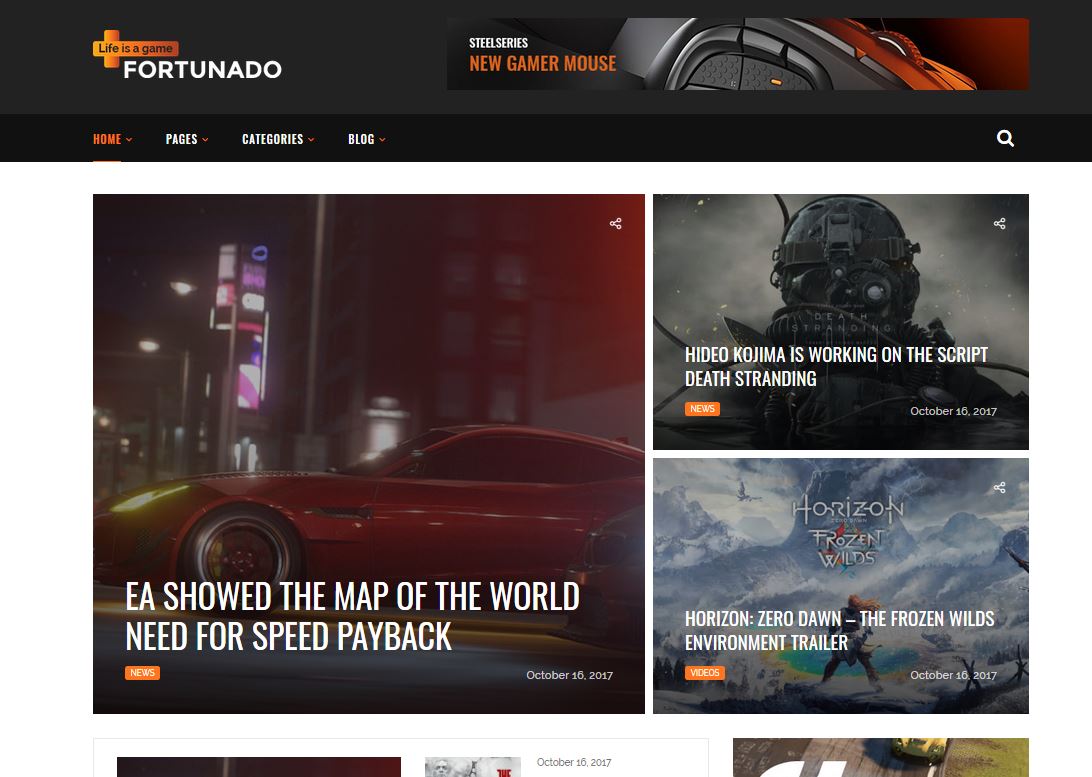
Task: Expand the Home dropdown chevron
Action: [x=129, y=140]
